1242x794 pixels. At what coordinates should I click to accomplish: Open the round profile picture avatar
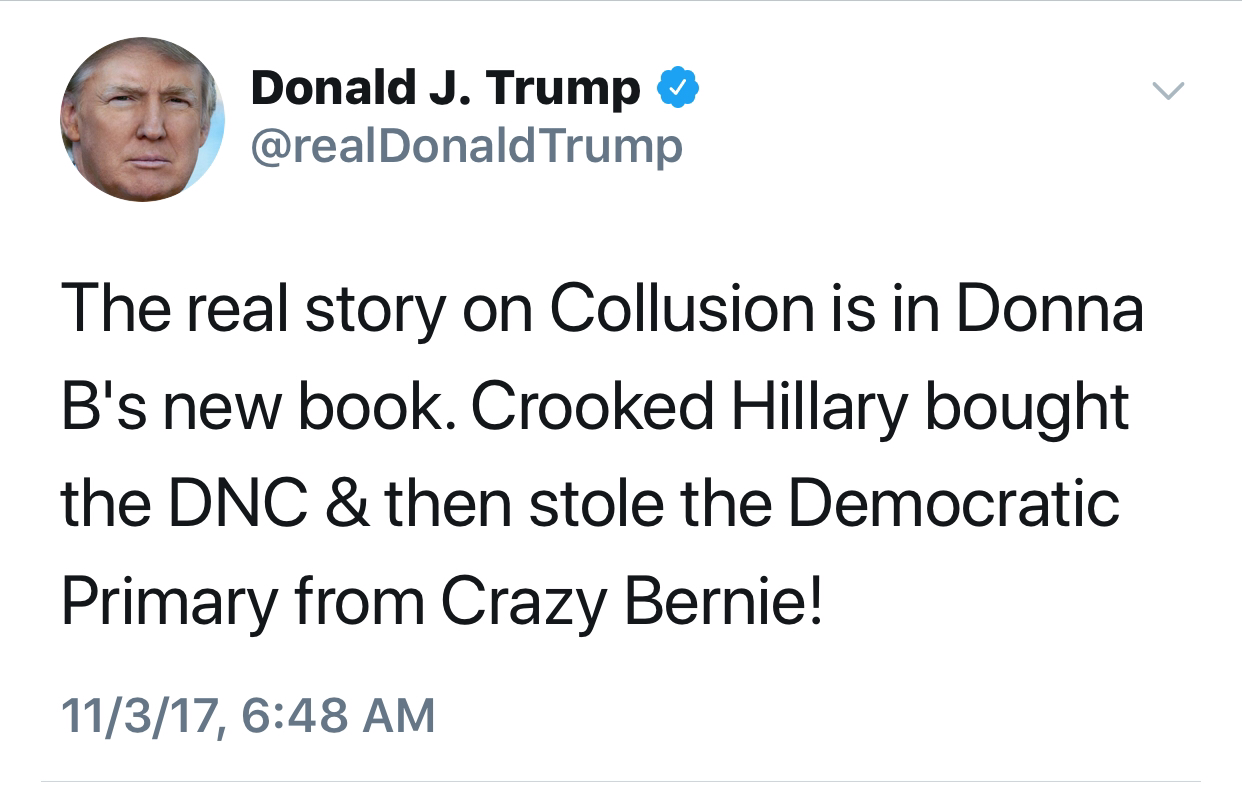click(x=142, y=119)
